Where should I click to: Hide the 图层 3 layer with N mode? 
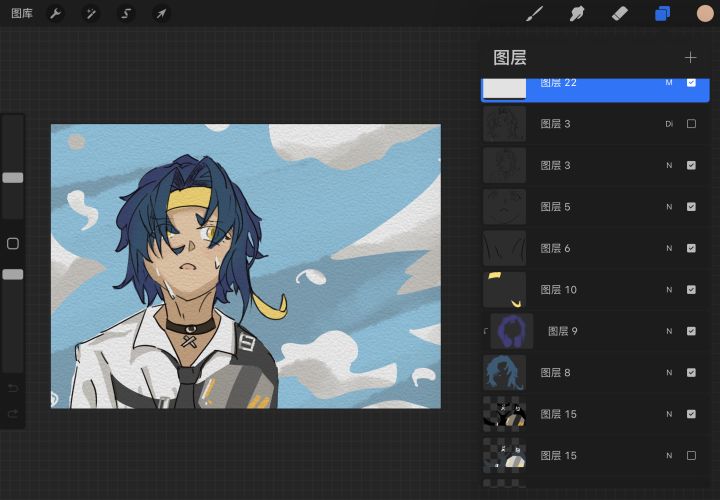pos(691,165)
